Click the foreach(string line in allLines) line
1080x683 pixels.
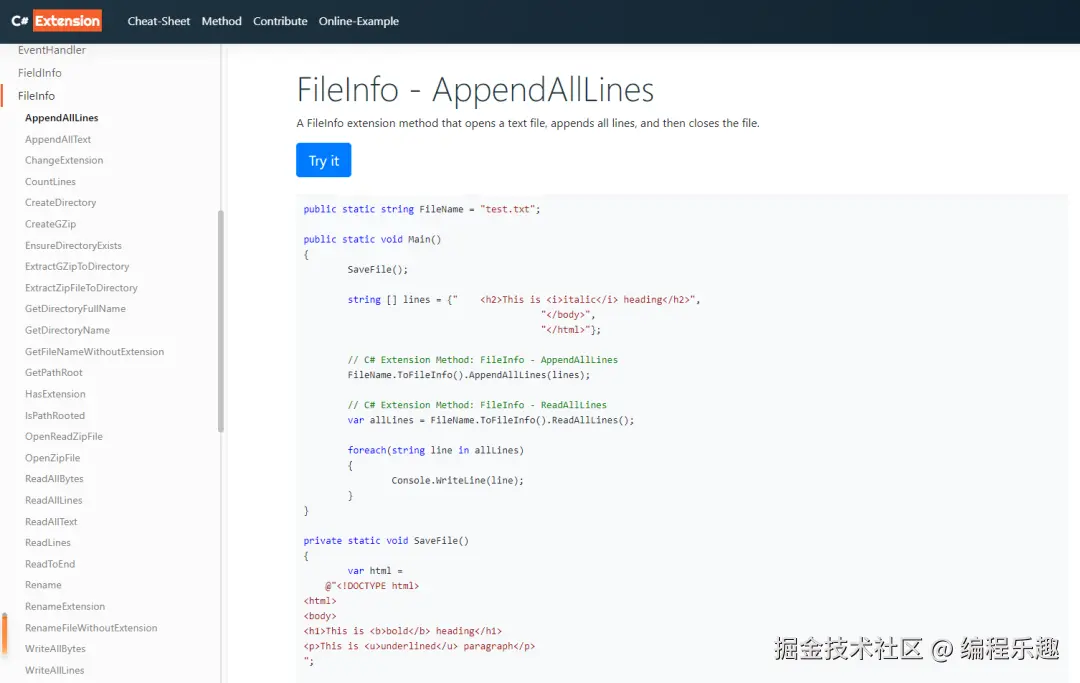[435, 450]
